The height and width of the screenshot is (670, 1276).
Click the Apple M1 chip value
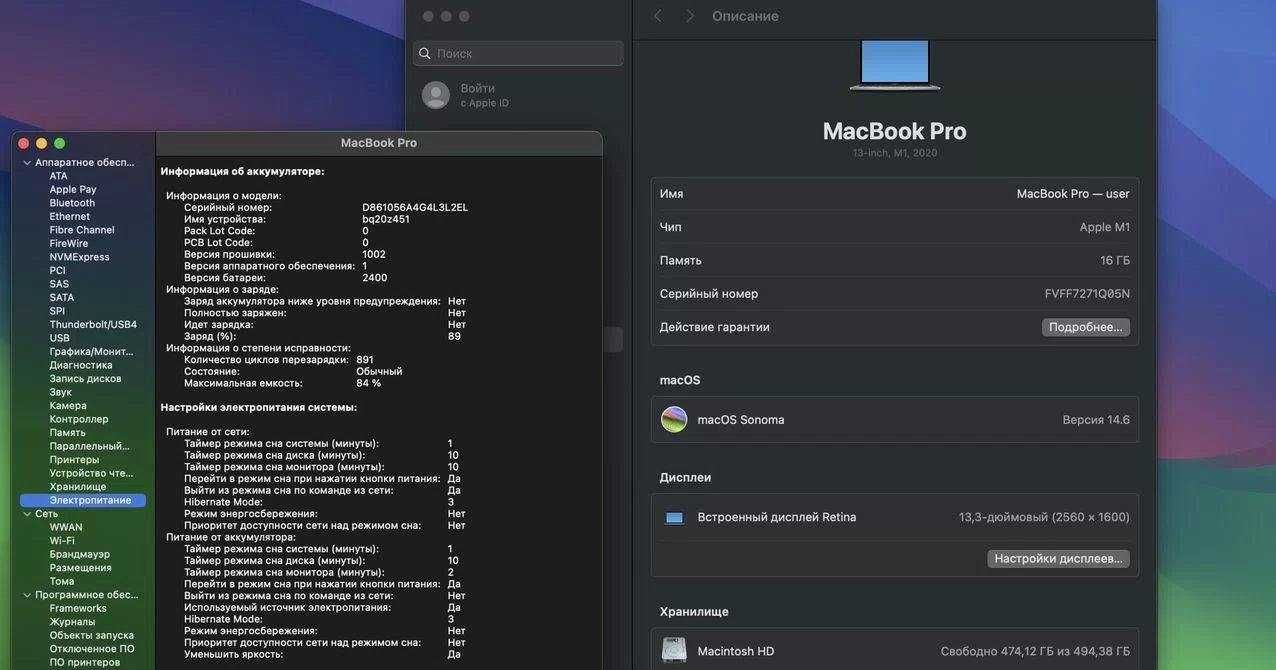click(x=1105, y=227)
